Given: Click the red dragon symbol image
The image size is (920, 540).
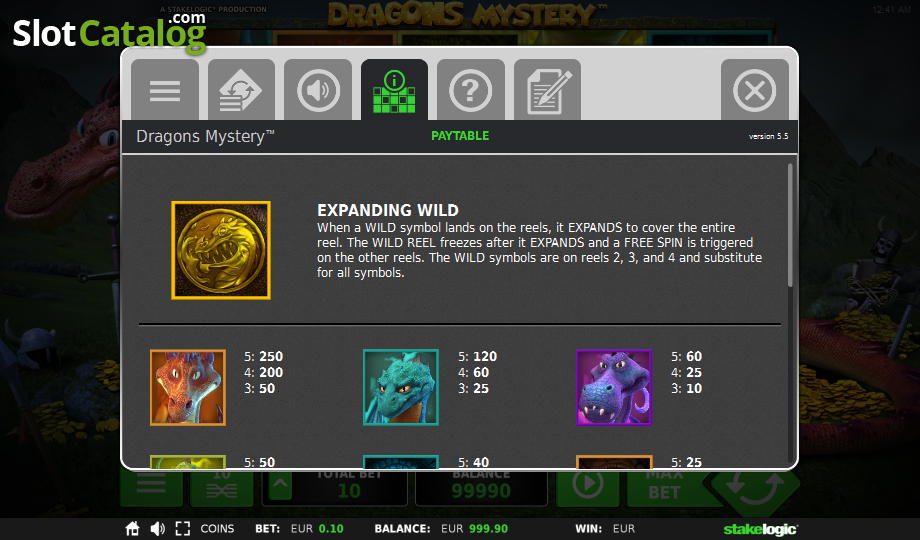Looking at the screenshot, I should (188, 387).
